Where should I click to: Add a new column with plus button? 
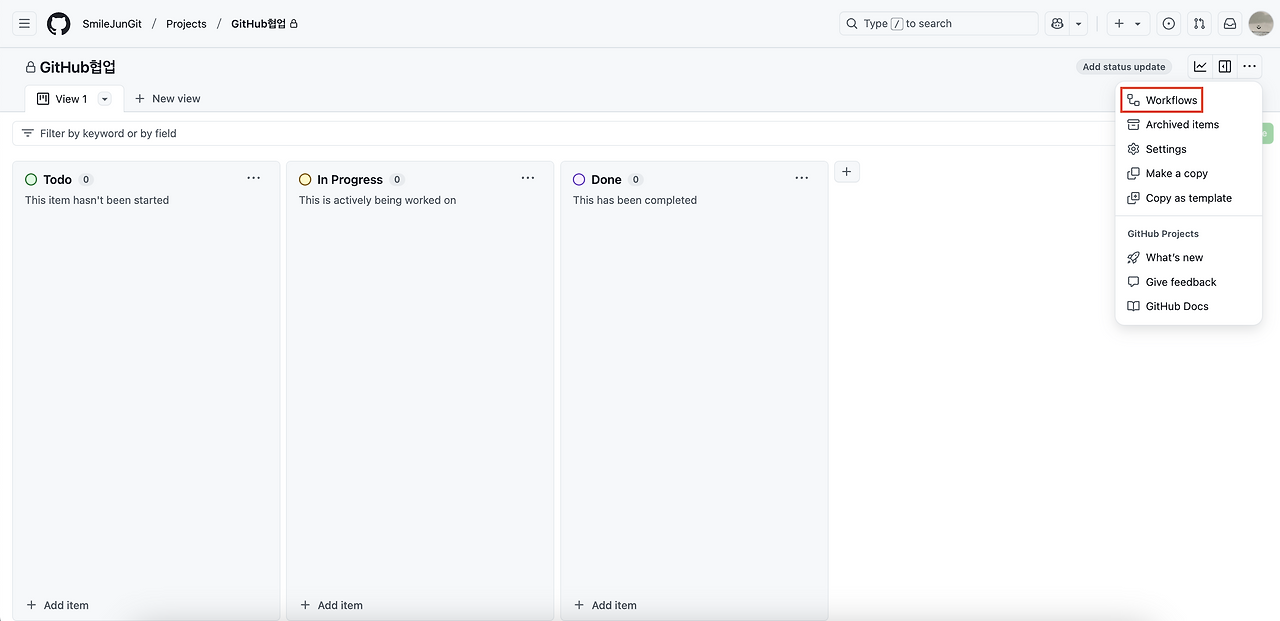[x=847, y=172]
